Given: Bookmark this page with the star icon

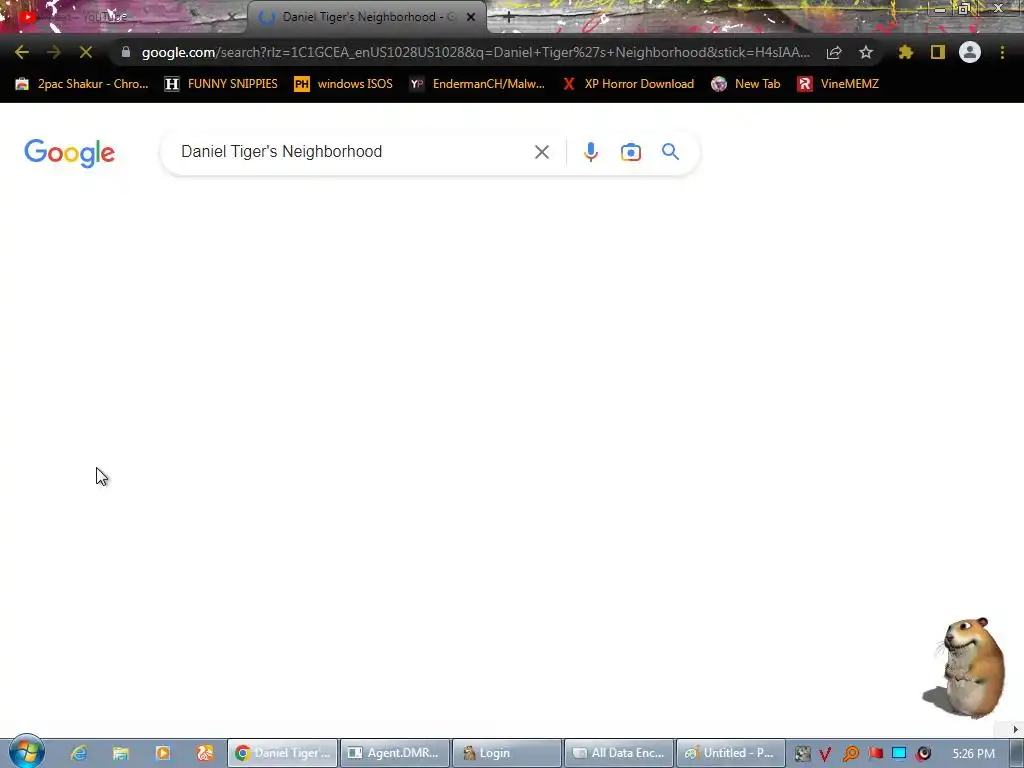Looking at the screenshot, I should pos(866,52).
